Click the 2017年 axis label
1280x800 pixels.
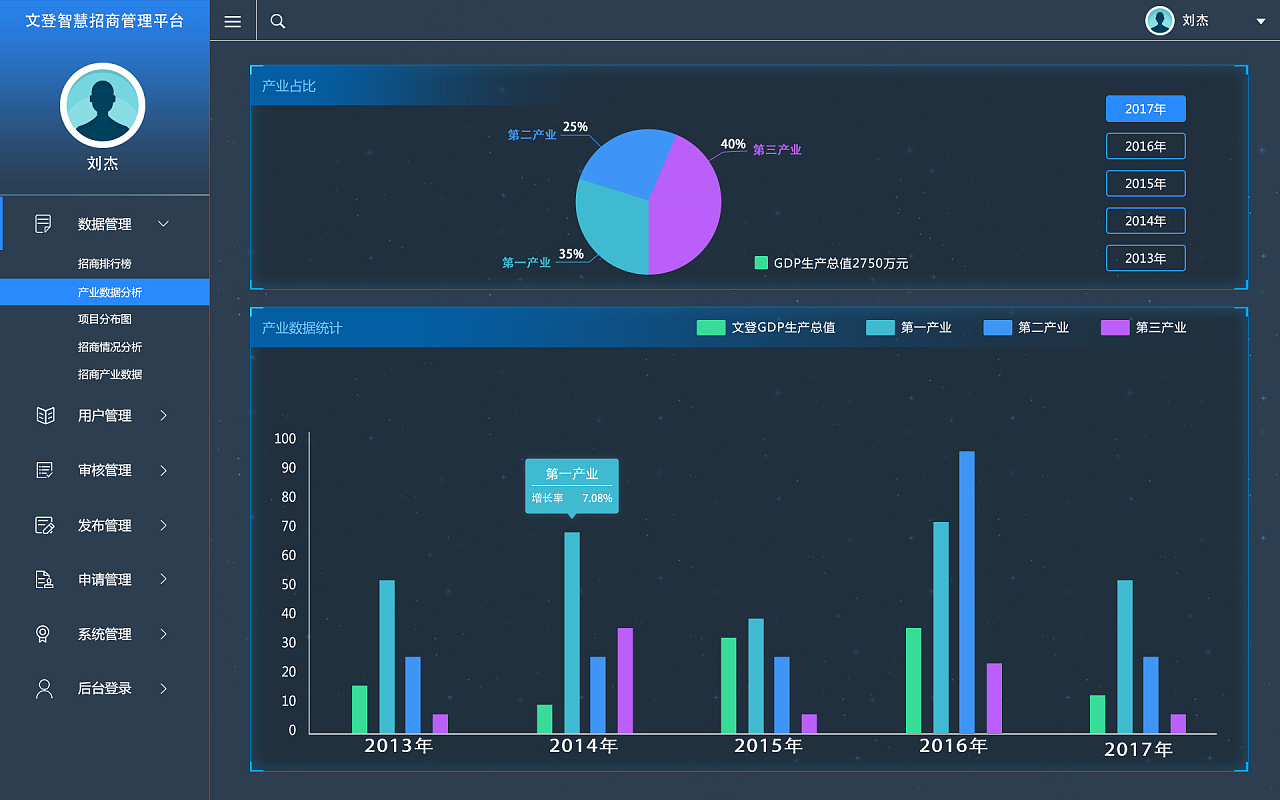1138,749
